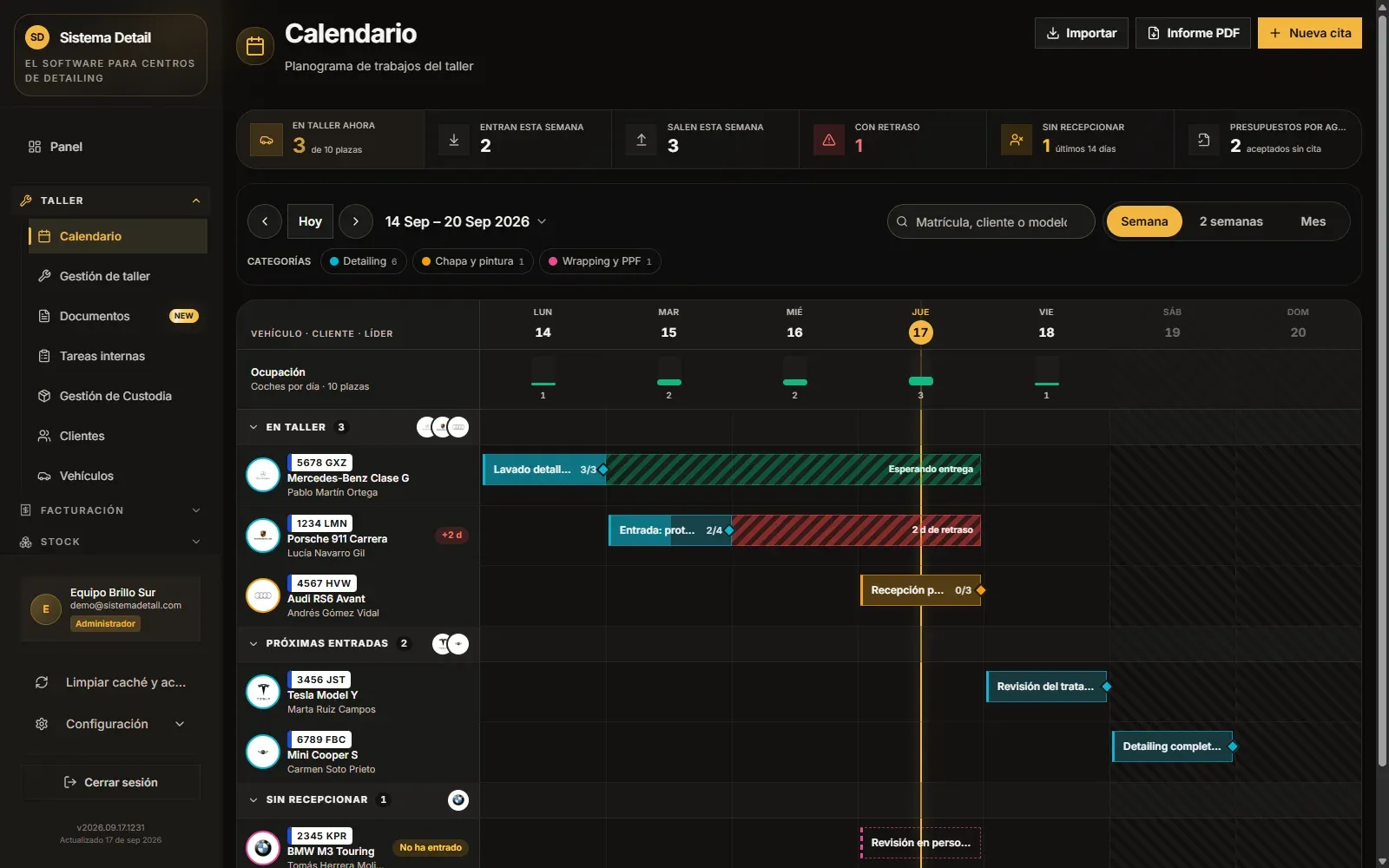This screenshot has width=1389, height=868.
Task: Toggle the Detailing category filter
Action: [x=363, y=261]
